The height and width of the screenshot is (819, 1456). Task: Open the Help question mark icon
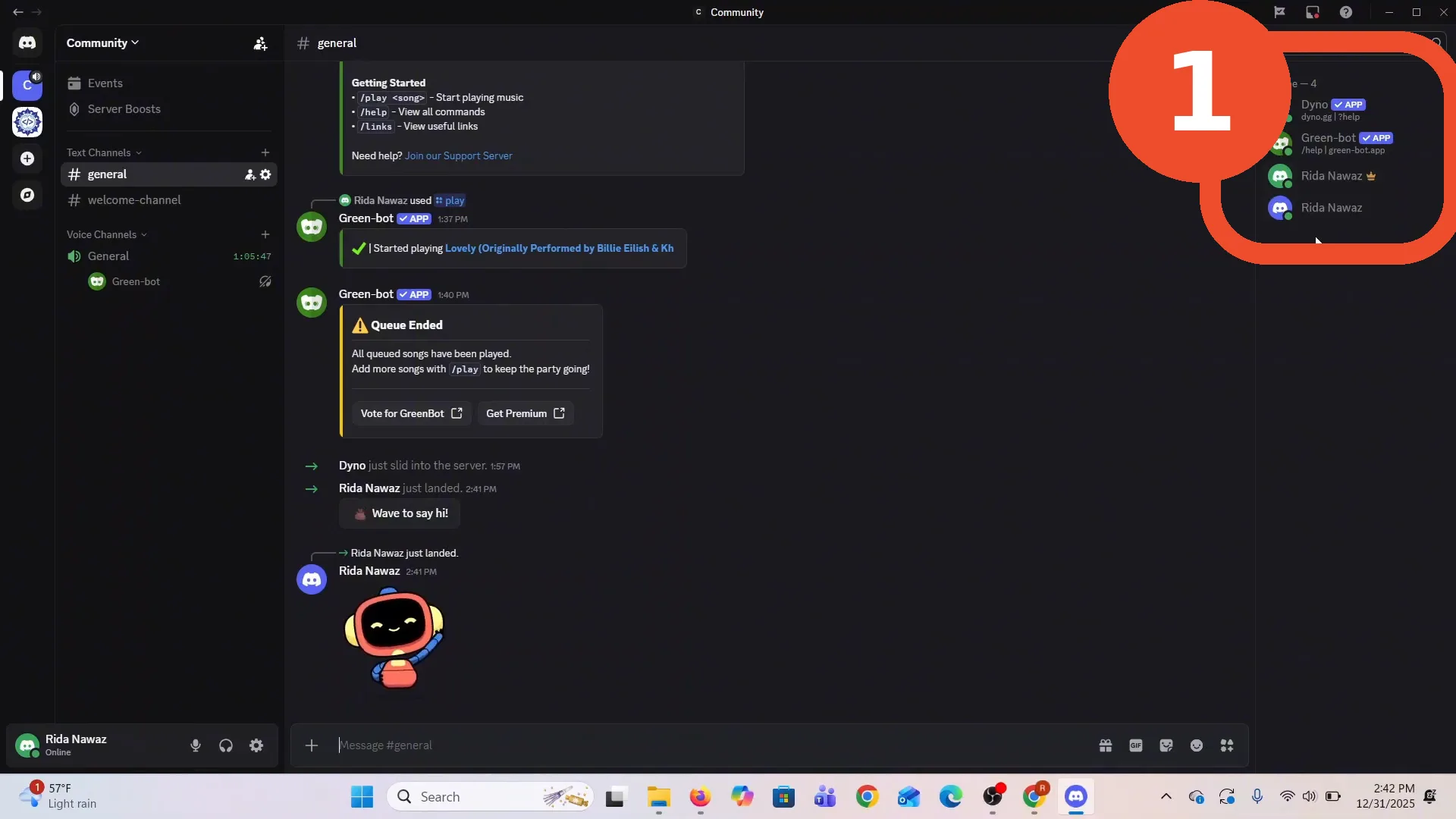click(1346, 12)
